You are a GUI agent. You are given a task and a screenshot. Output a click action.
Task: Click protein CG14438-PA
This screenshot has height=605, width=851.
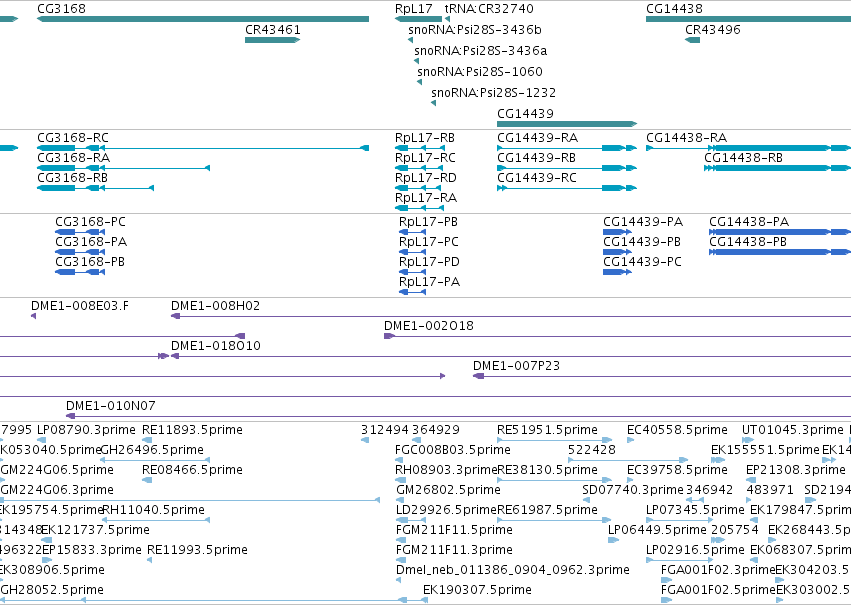tap(780, 232)
